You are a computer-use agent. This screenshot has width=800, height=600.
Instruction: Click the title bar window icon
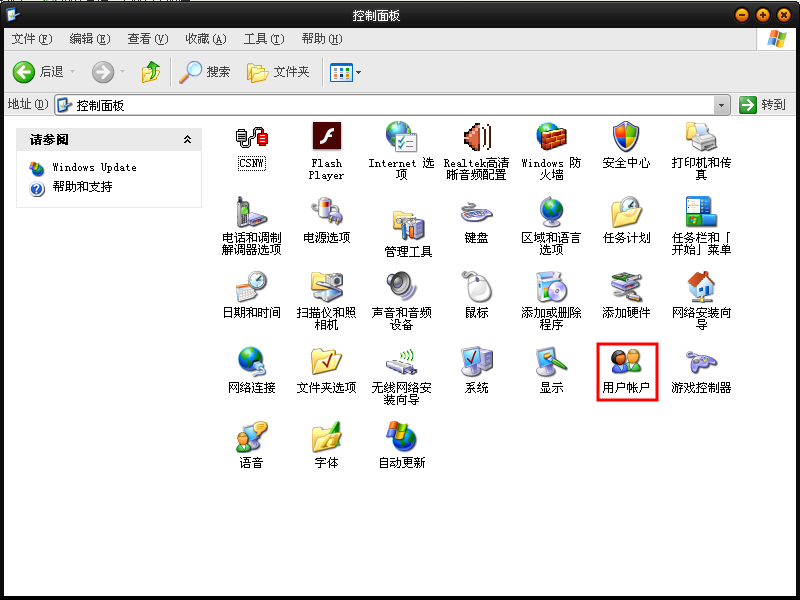[13, 14]
